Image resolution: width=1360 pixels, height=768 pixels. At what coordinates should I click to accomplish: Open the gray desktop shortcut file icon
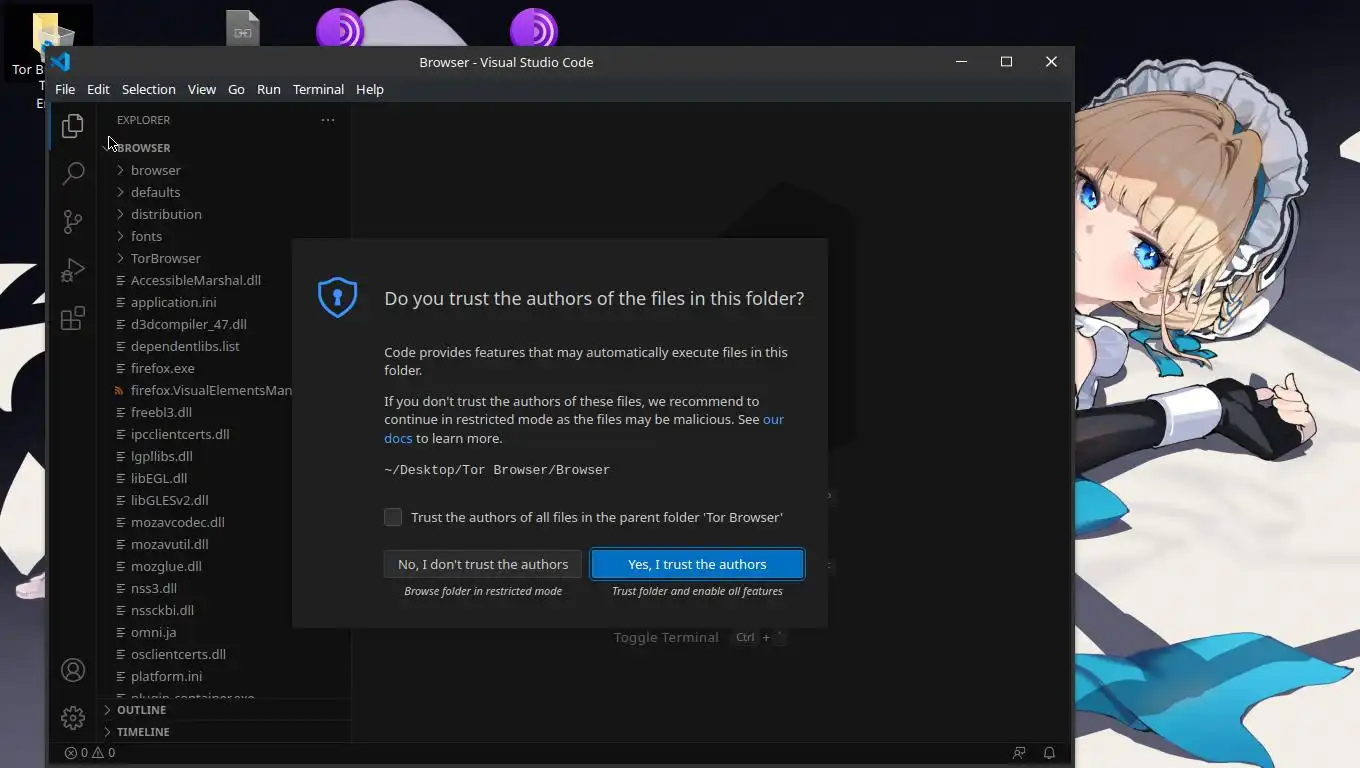tap(242, 28)
